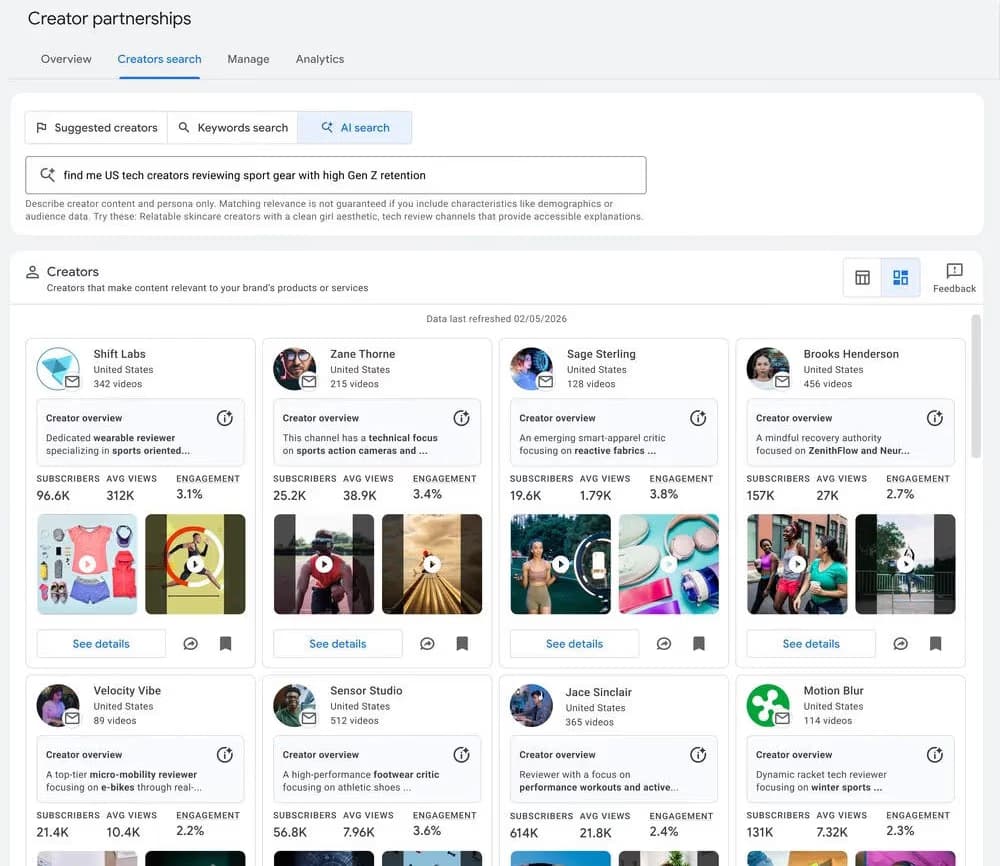The height and width of the screenshot is (866, 1000).
Task: Share Brooks Henderson creator card
Action: point(901,644)
